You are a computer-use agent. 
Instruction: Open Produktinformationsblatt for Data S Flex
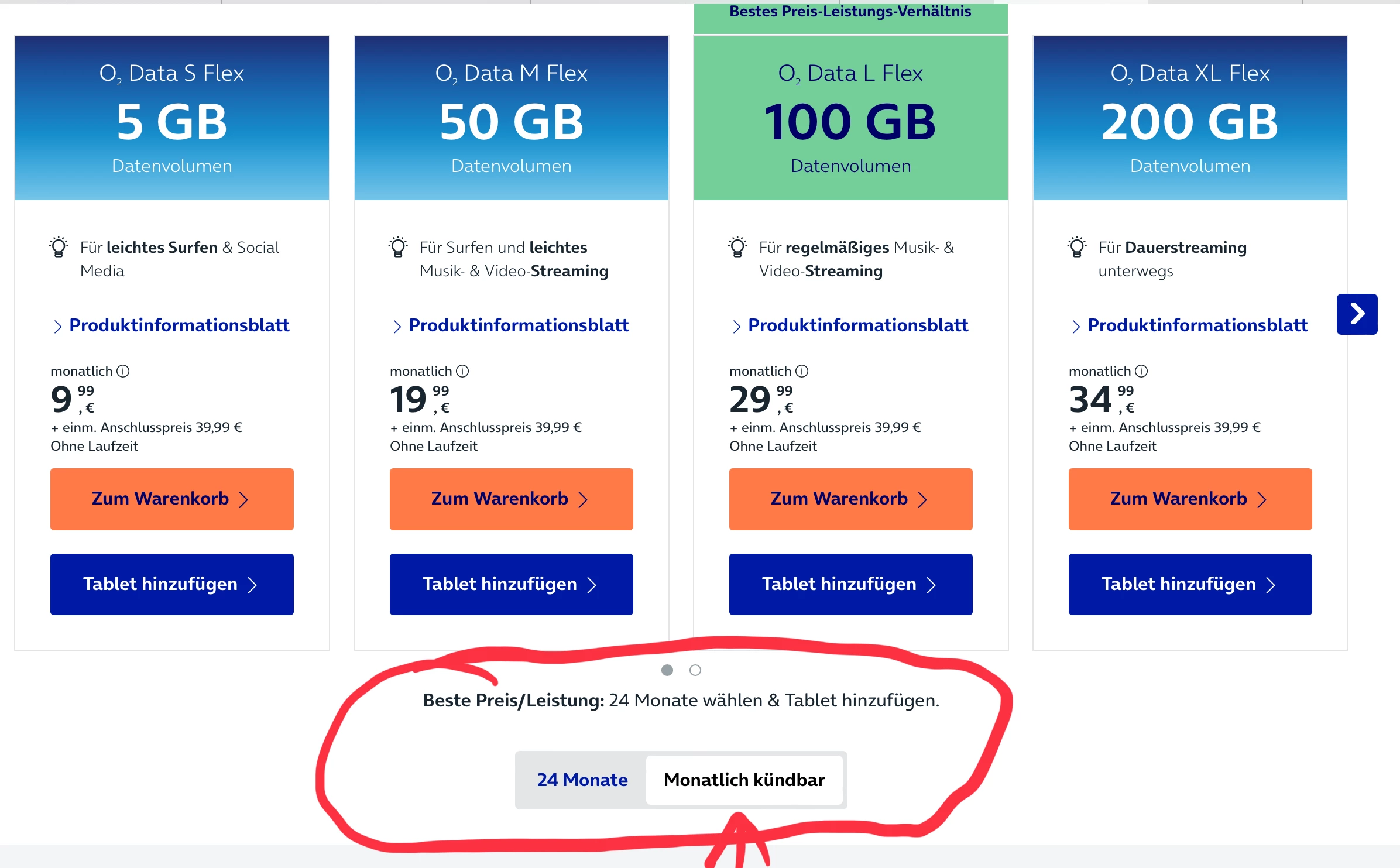179,325
